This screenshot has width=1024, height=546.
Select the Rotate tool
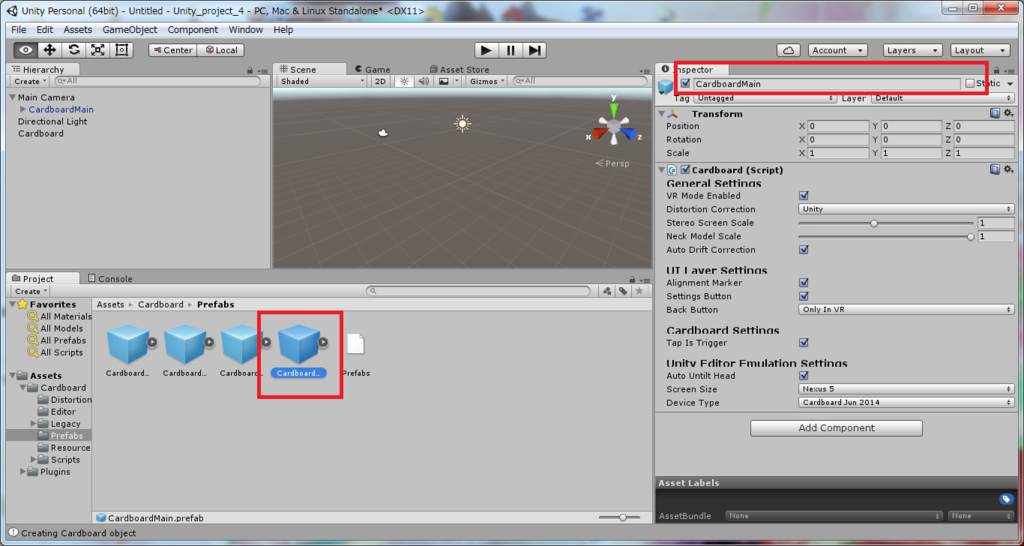[x=74, y=50]
